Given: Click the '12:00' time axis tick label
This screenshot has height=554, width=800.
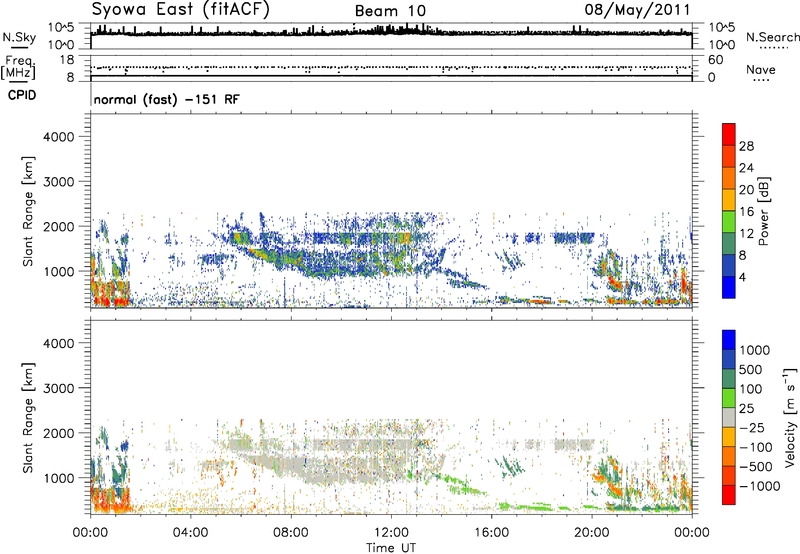Looking at the screenshot, I should [391, 533].
